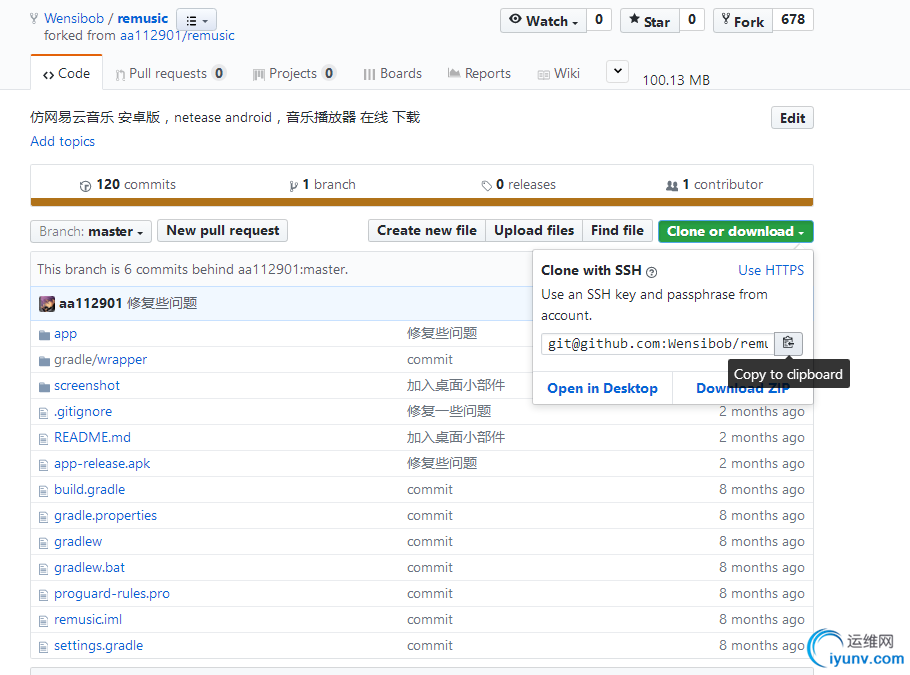
Task: Open the SSH help question mark icon
Action: [652, 272]
